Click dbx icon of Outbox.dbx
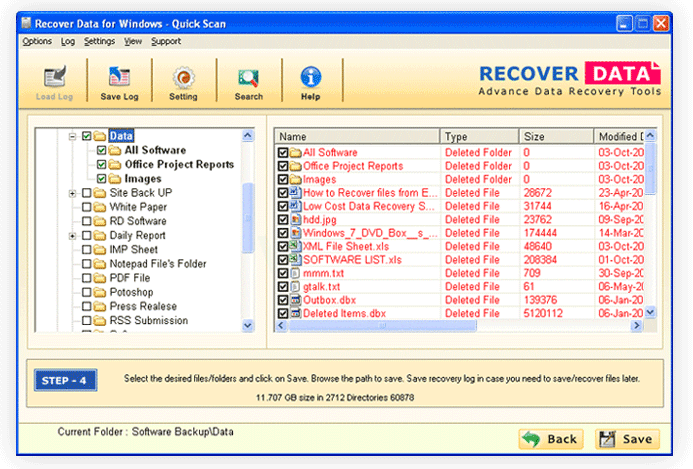Viewport: 693px width, 469px height. 295,300
